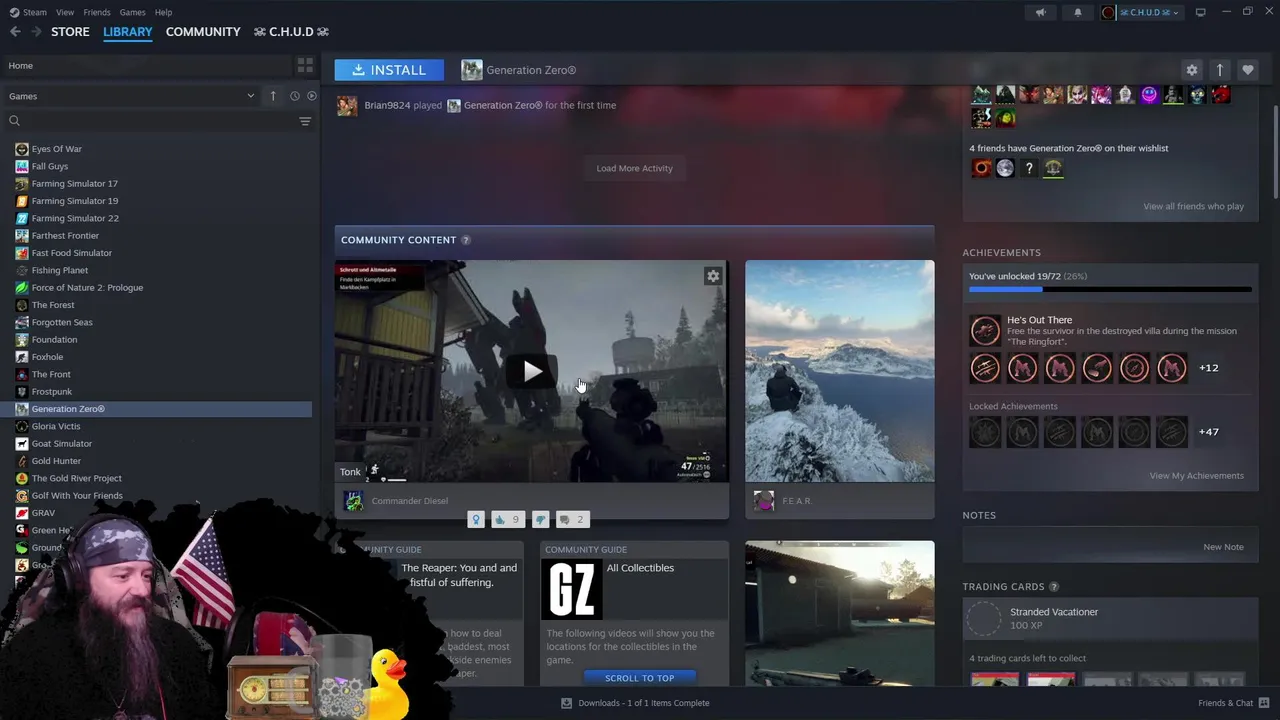Click the page vertical scrollbar
Screen dimensions: 1280x720
tap(1274, 150)
